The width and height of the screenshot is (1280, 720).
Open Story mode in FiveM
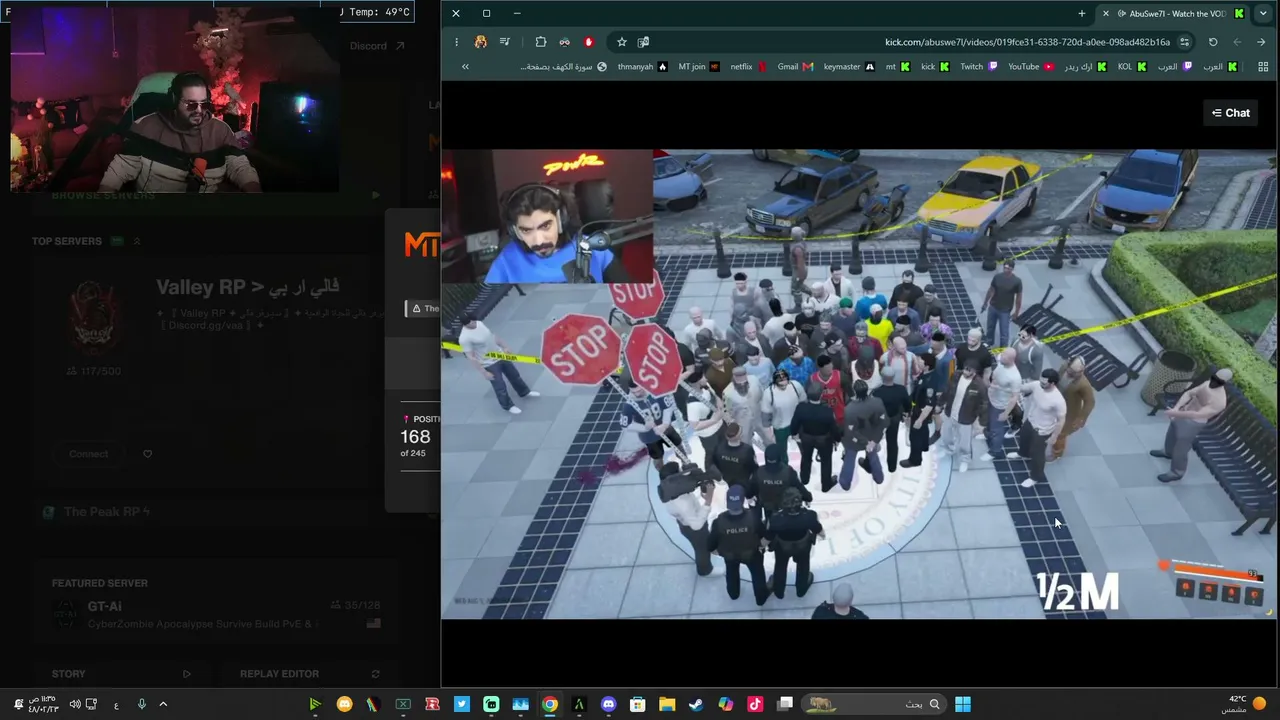(x=121, y=674)
